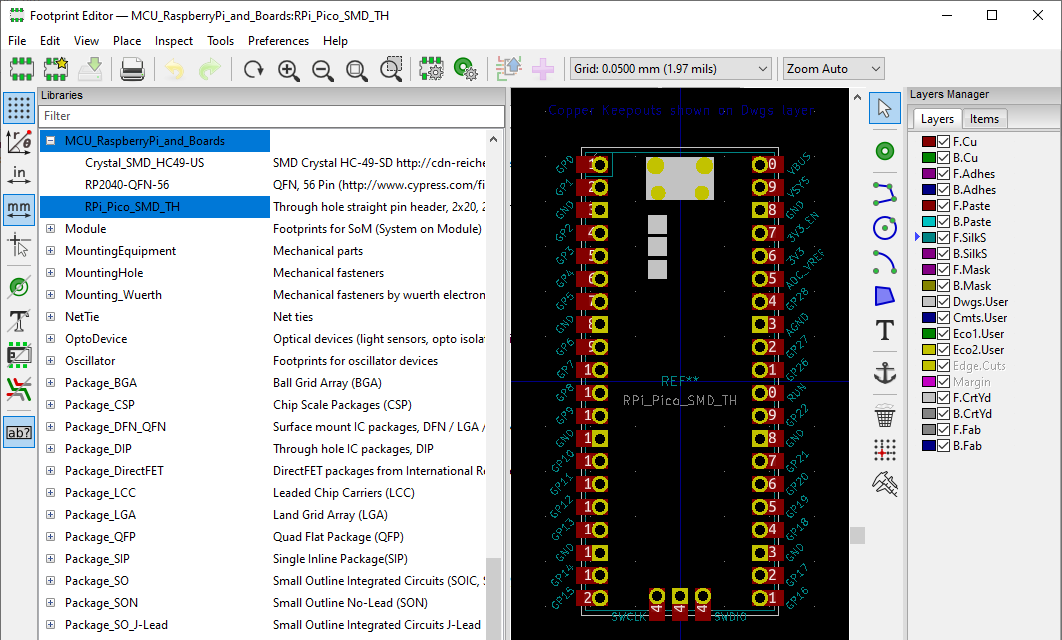Select the Add Pad tool
The height and width of the screenshot is (640, 1062).
(884, 150)
